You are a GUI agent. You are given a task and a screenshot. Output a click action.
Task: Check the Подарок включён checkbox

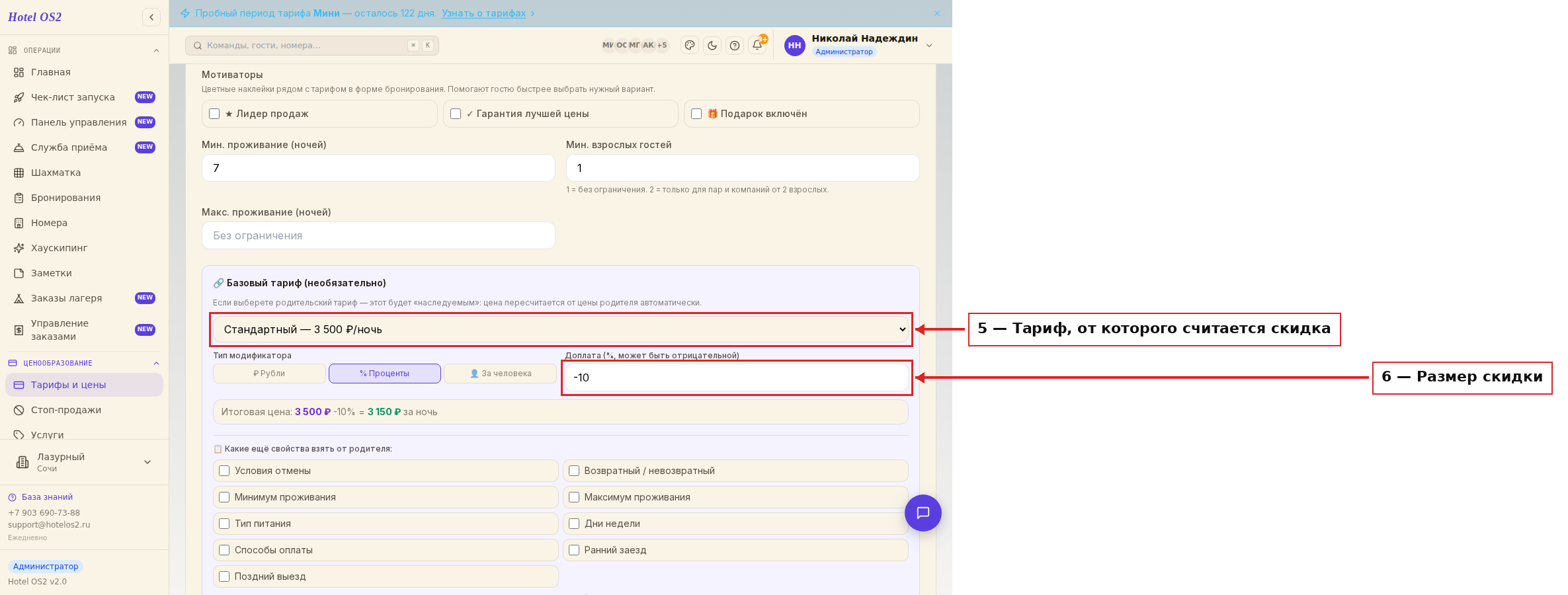pyautogui.click(x=696, y=114)
